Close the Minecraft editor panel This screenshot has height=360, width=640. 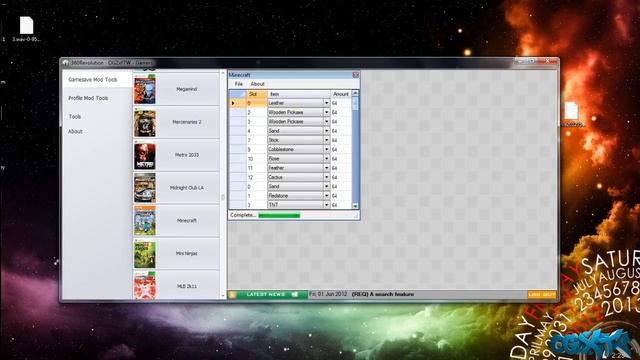(x=356, y=75)
